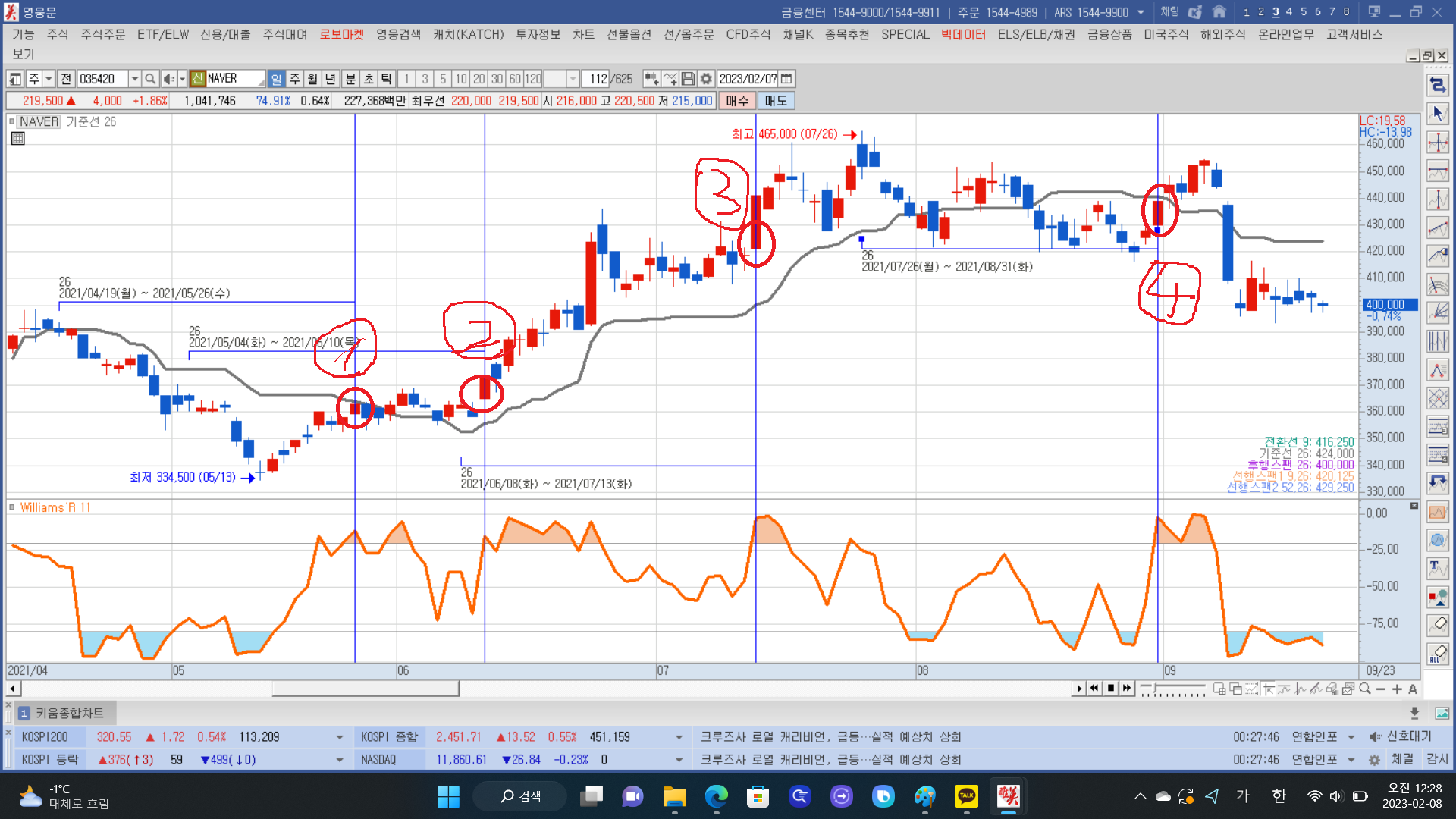Click the 매수 buy button
This screenshot has height=819, width=1456.
tap(736, 101)
